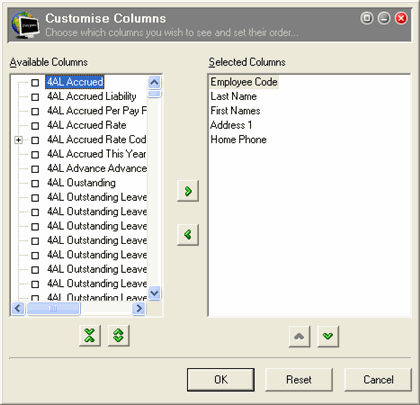This screenshot has width=420, height=405.
Task: Click the round restore icon in header
Action: 367,18
